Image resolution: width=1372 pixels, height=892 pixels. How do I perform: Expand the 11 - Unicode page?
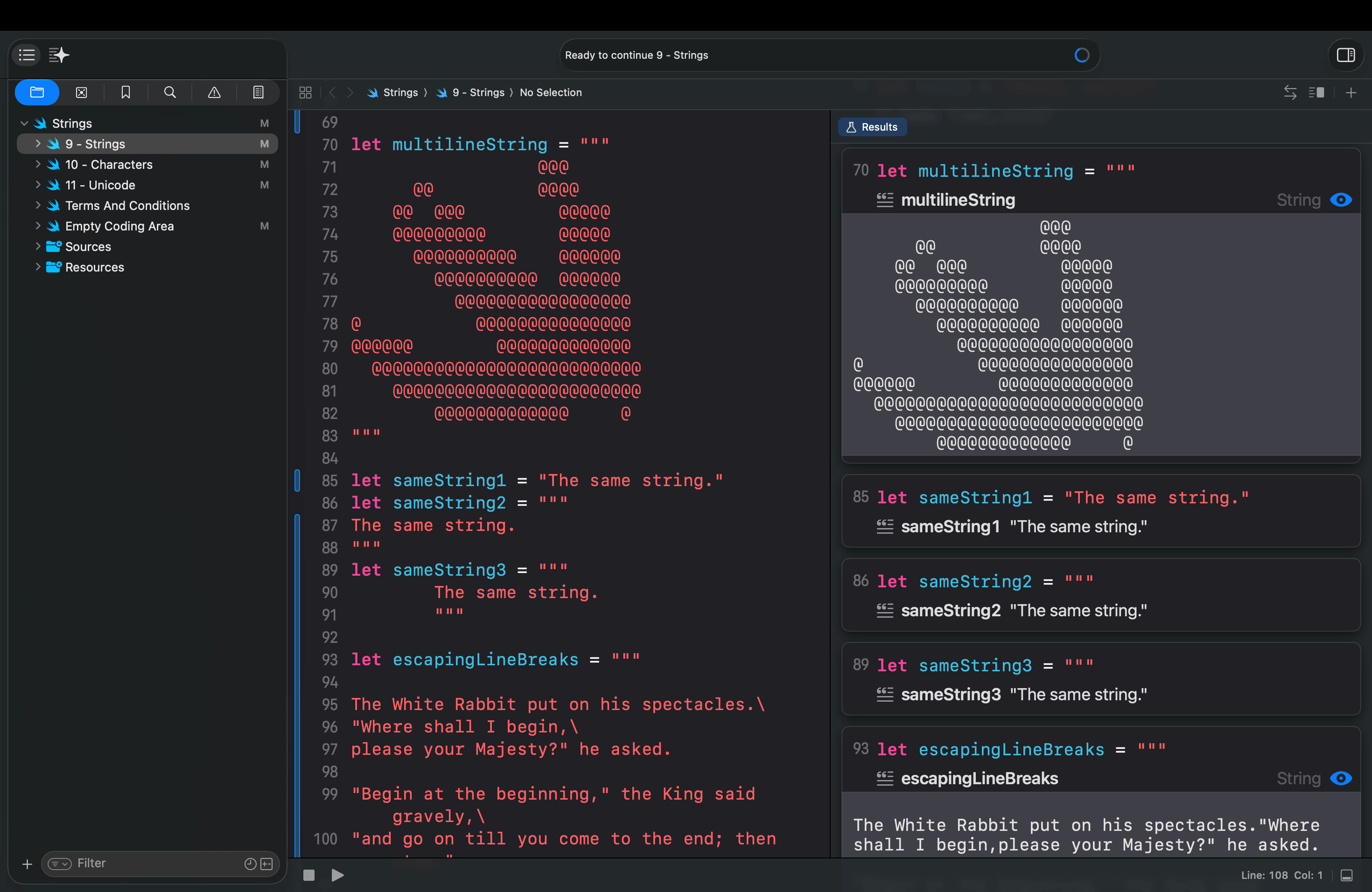(38, 185)
